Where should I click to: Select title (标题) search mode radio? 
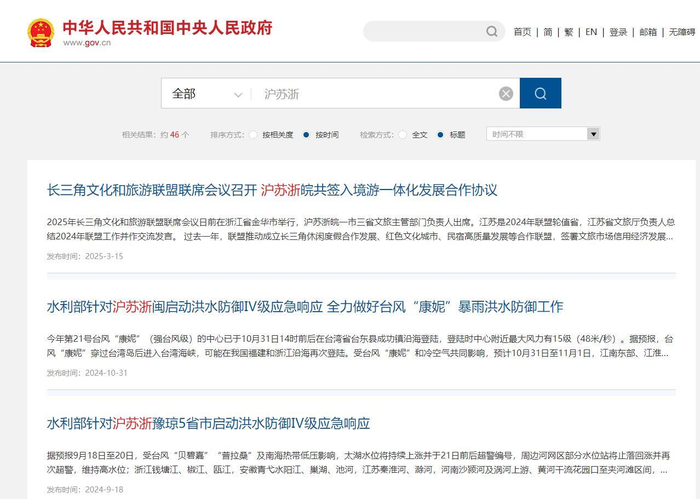tap(441, 135)
